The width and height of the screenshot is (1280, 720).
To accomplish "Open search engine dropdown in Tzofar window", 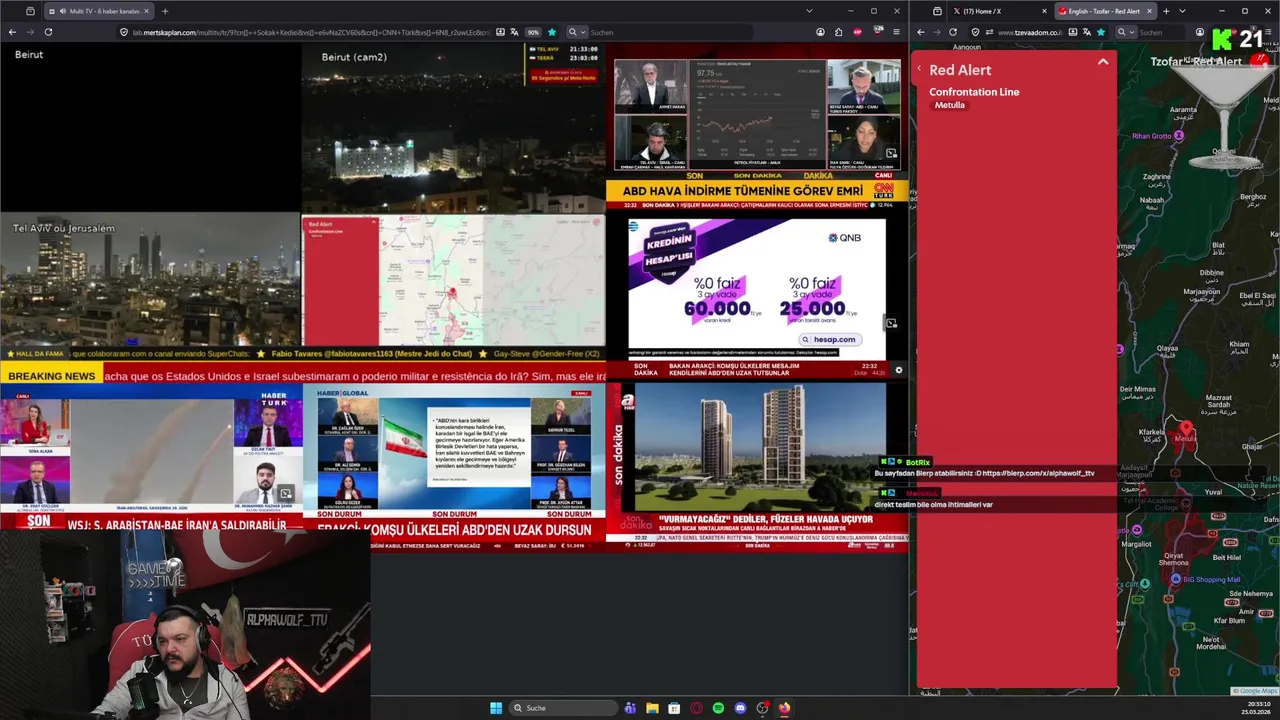I will (x=1124, y=32).
